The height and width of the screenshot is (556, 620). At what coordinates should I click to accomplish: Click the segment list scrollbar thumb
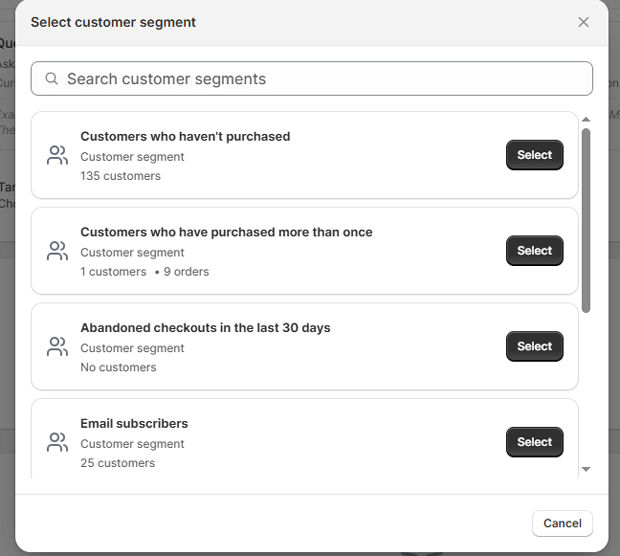point(586,221)
